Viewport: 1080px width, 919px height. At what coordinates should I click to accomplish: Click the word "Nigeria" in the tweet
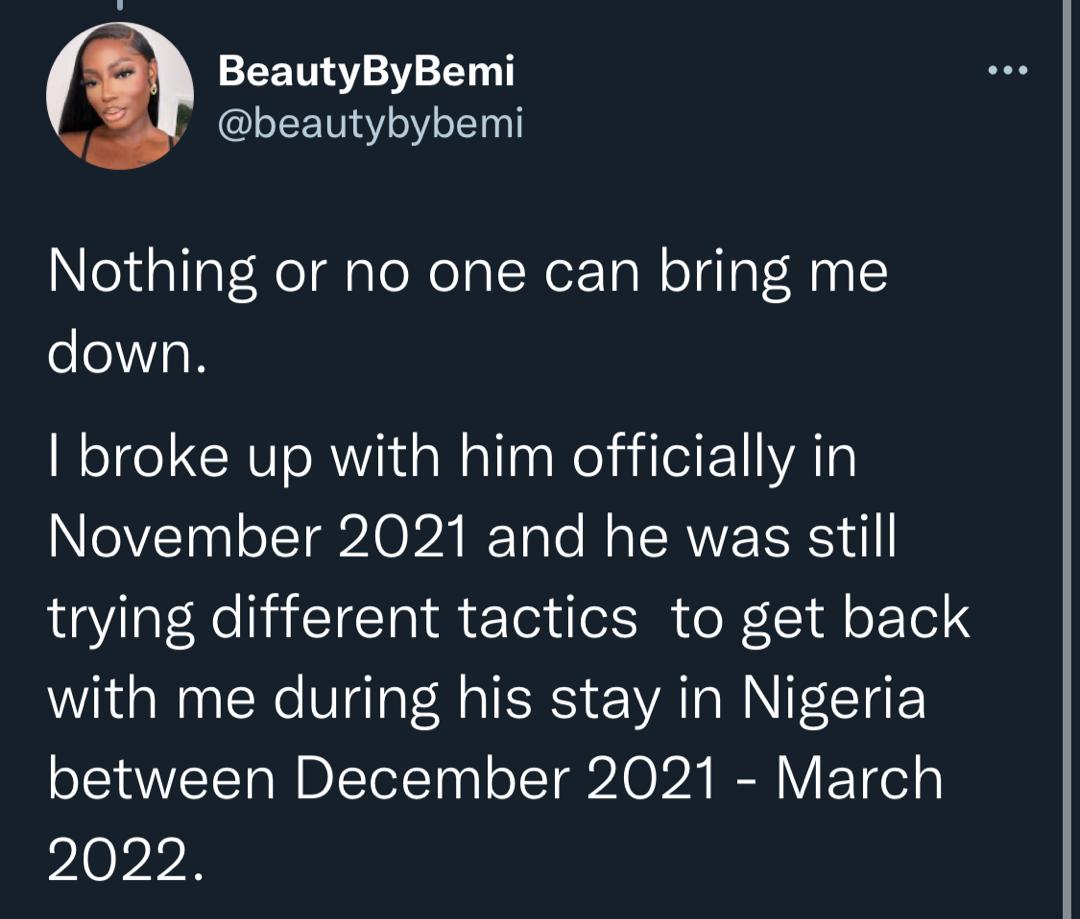[834, 699]
